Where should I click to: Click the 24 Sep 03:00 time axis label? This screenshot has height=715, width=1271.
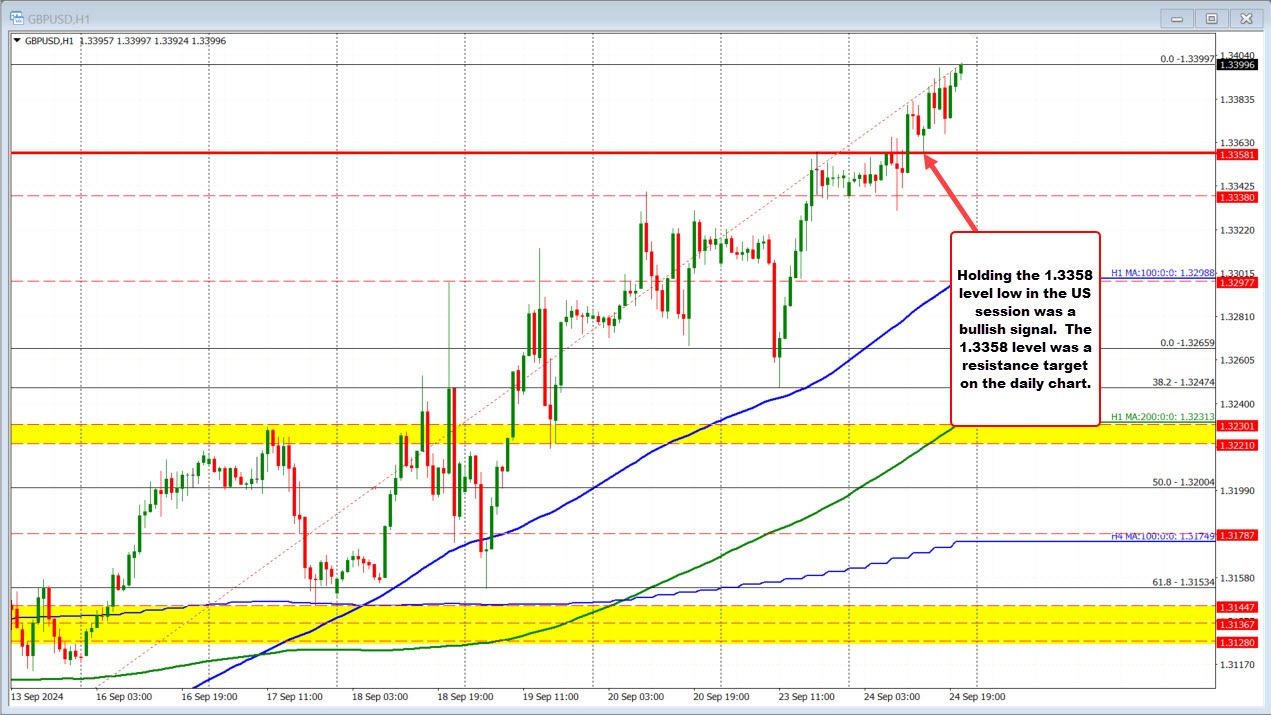[894, 696]
